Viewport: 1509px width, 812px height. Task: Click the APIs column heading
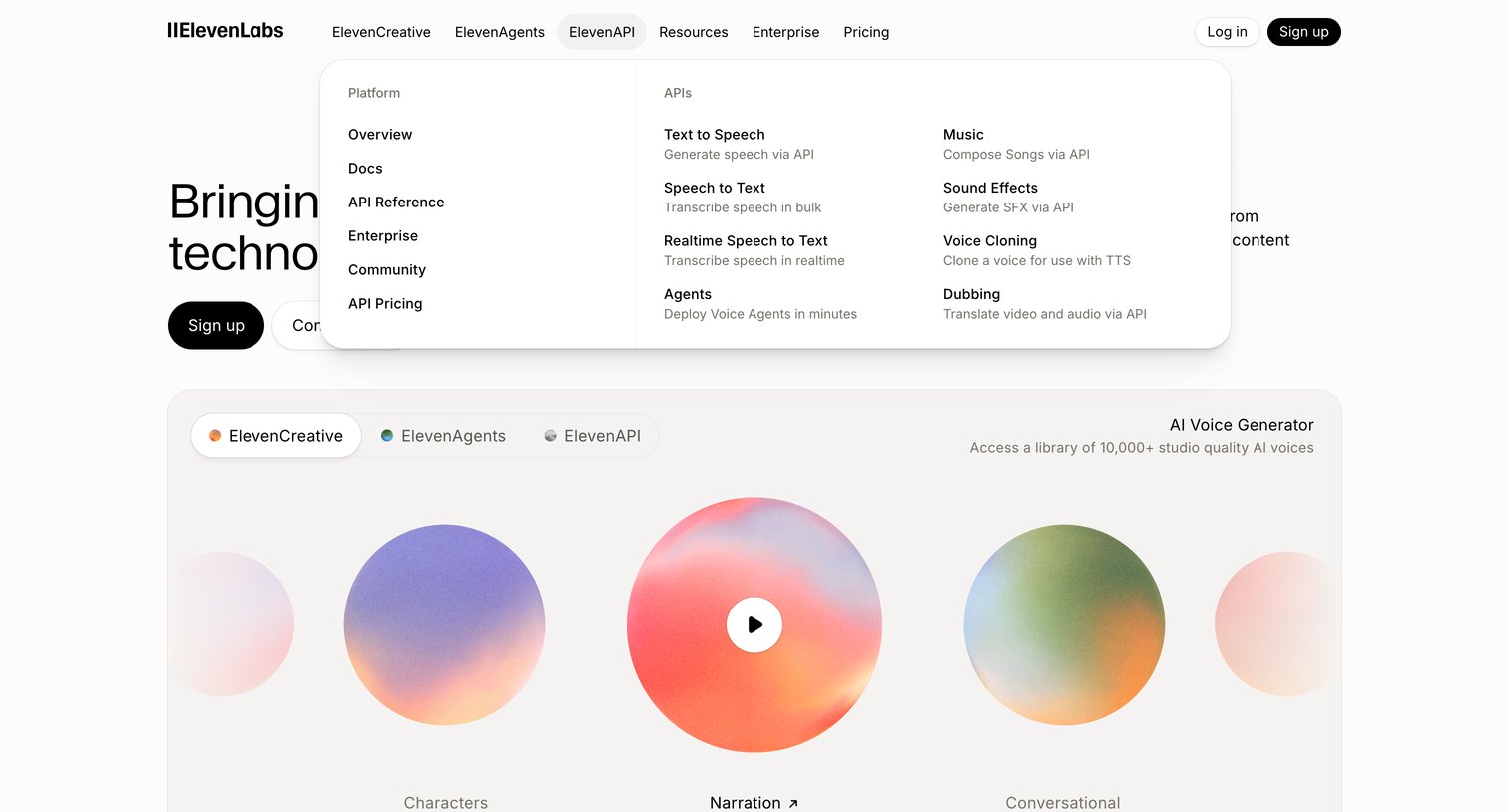(678, 93)
